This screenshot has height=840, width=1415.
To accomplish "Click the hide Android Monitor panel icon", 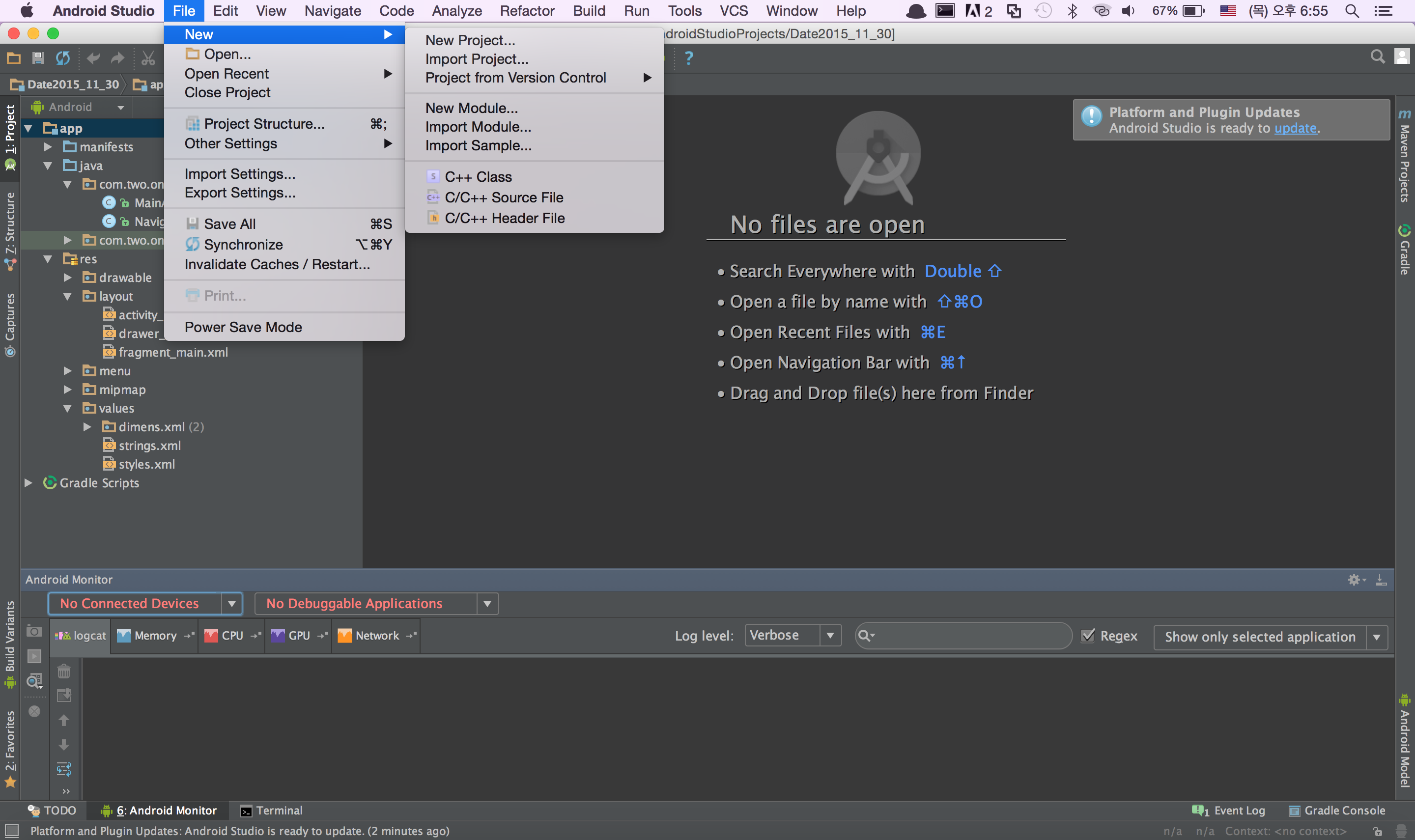I will pyautogui.click(x=1381, y=580).
